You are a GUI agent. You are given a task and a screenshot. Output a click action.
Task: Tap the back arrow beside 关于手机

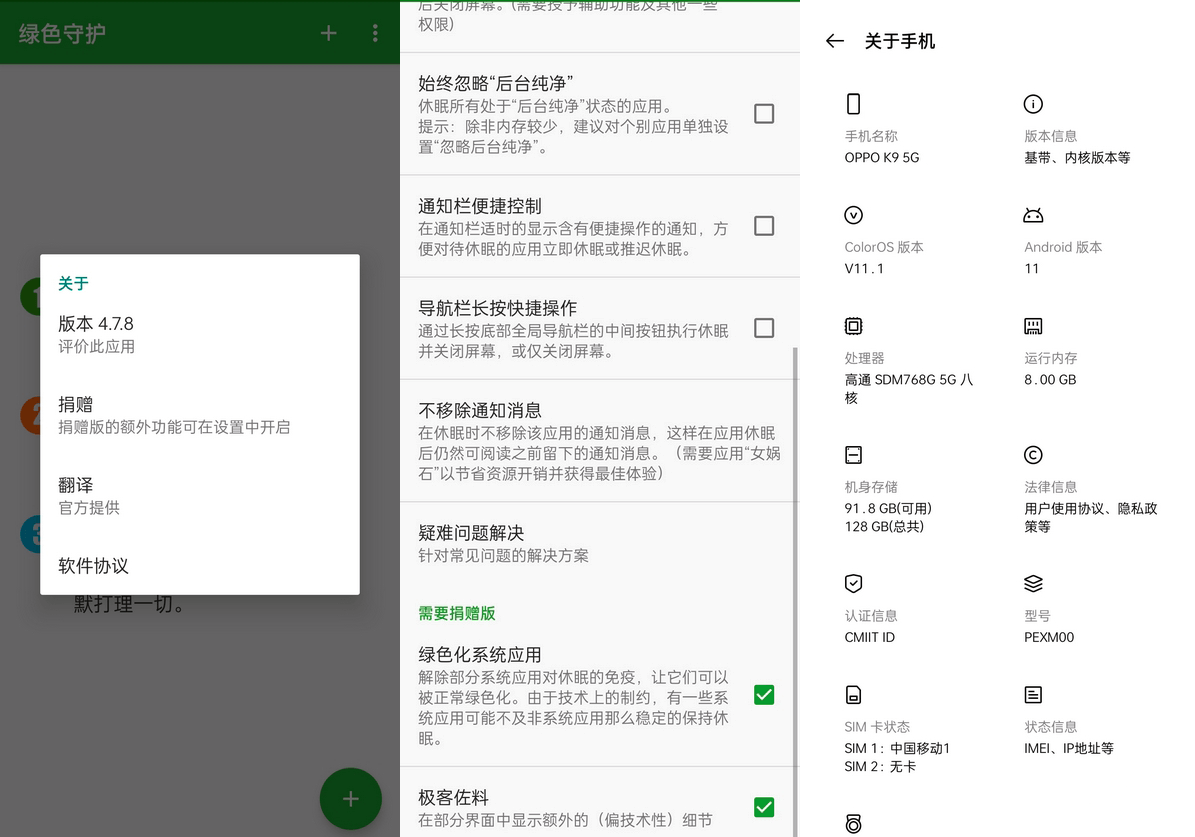[835, 41]
